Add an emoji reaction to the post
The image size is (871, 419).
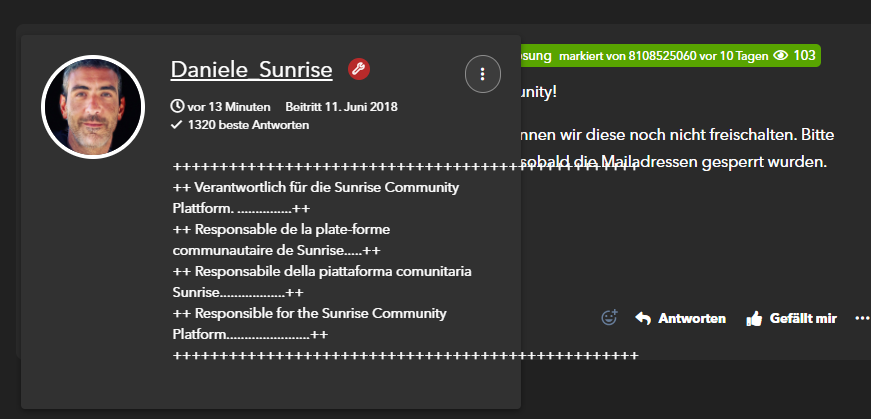coord(609,318)
